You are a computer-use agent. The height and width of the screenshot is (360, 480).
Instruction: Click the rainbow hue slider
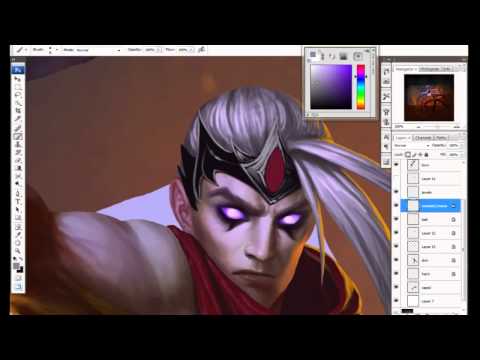click(361, 87)
